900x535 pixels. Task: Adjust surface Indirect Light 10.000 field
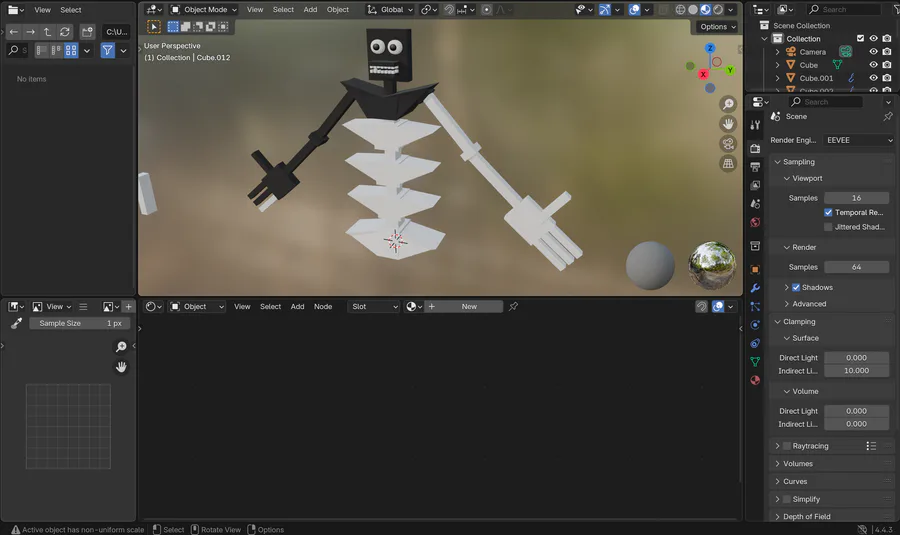coord(856,371)
